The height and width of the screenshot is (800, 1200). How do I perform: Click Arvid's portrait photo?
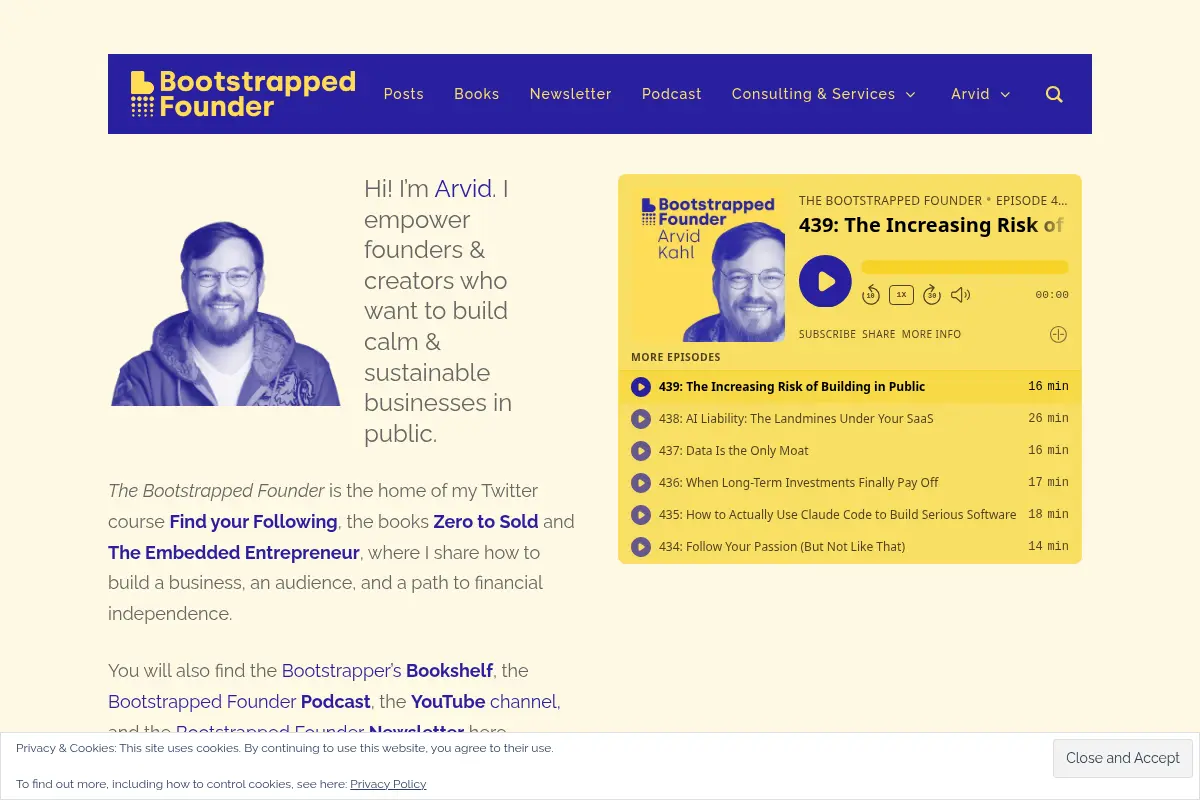click(x=226, y=312)
